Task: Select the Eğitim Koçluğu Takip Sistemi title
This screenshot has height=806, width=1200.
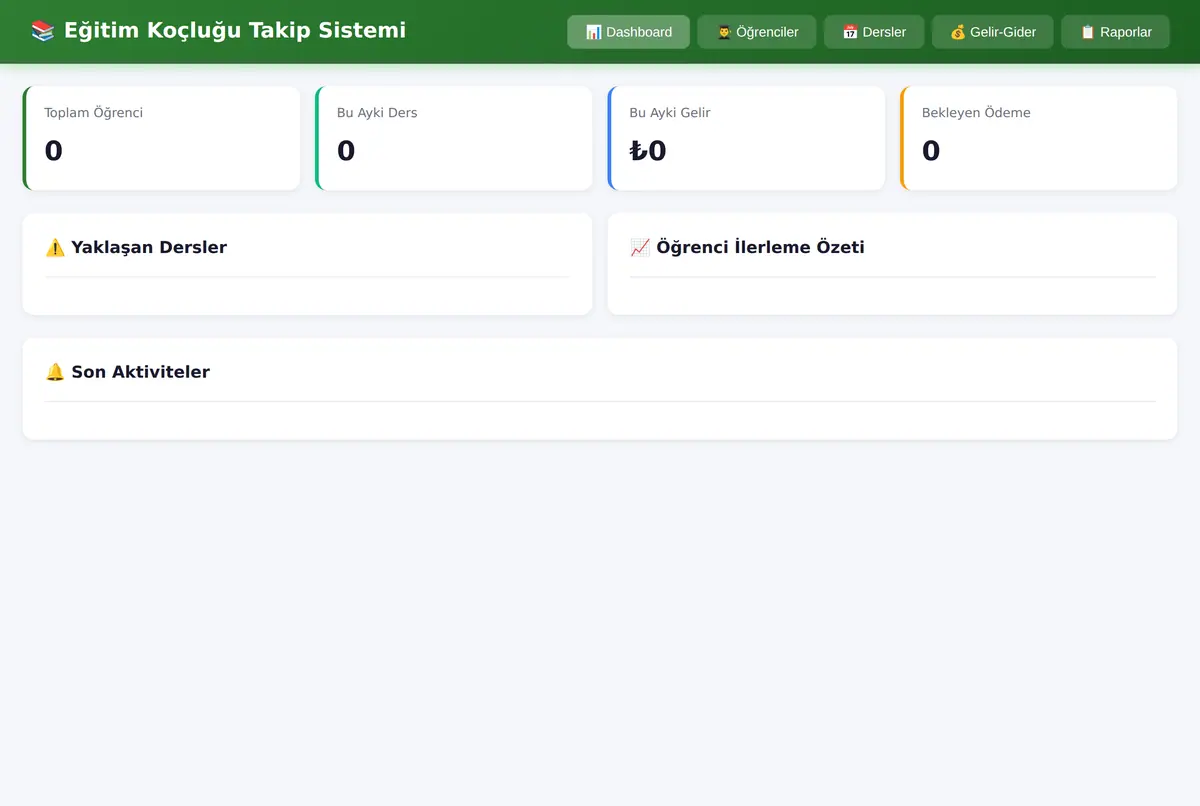Action: coord(235,31)
